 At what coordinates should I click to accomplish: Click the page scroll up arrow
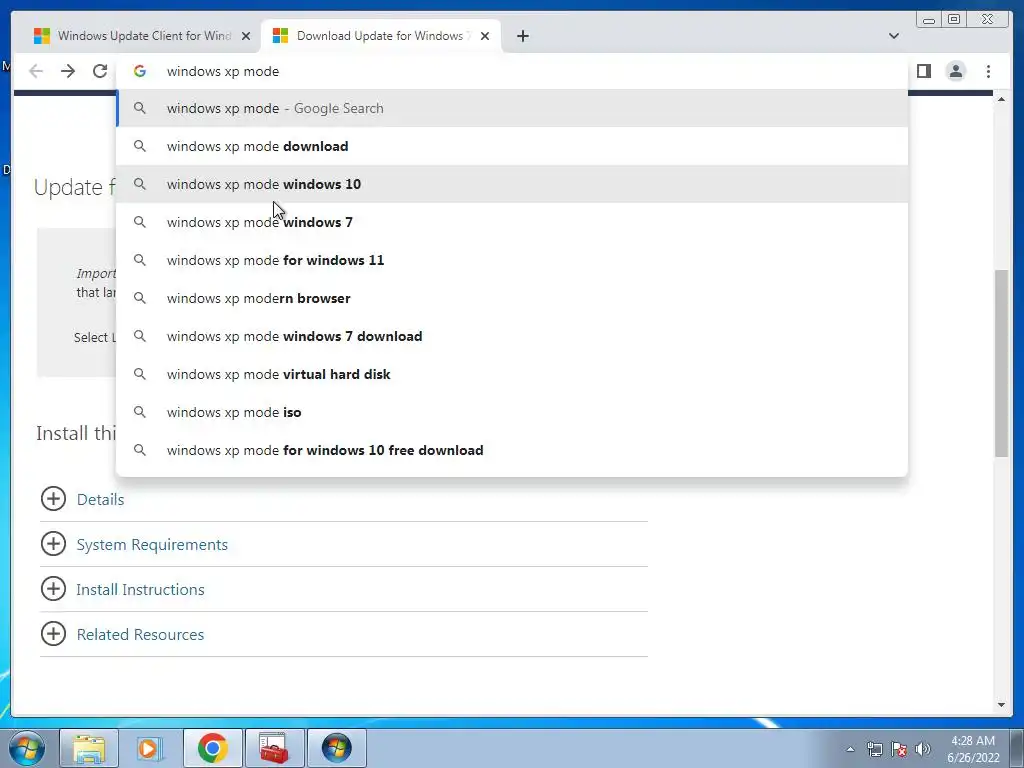[1001, 99]
